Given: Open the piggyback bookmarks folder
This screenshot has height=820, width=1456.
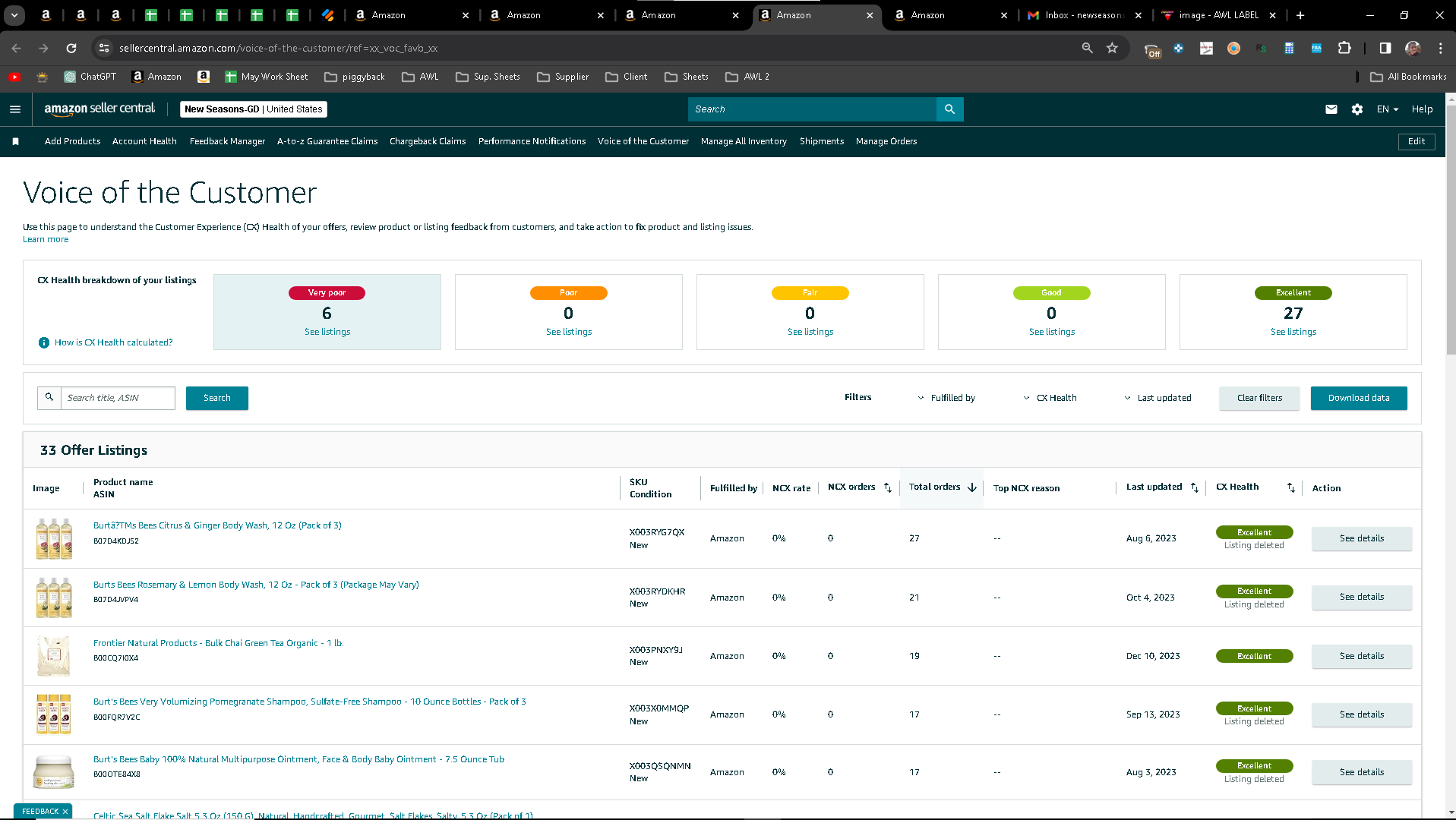Looking at the screenshot, I should click(x=355, y=77).
